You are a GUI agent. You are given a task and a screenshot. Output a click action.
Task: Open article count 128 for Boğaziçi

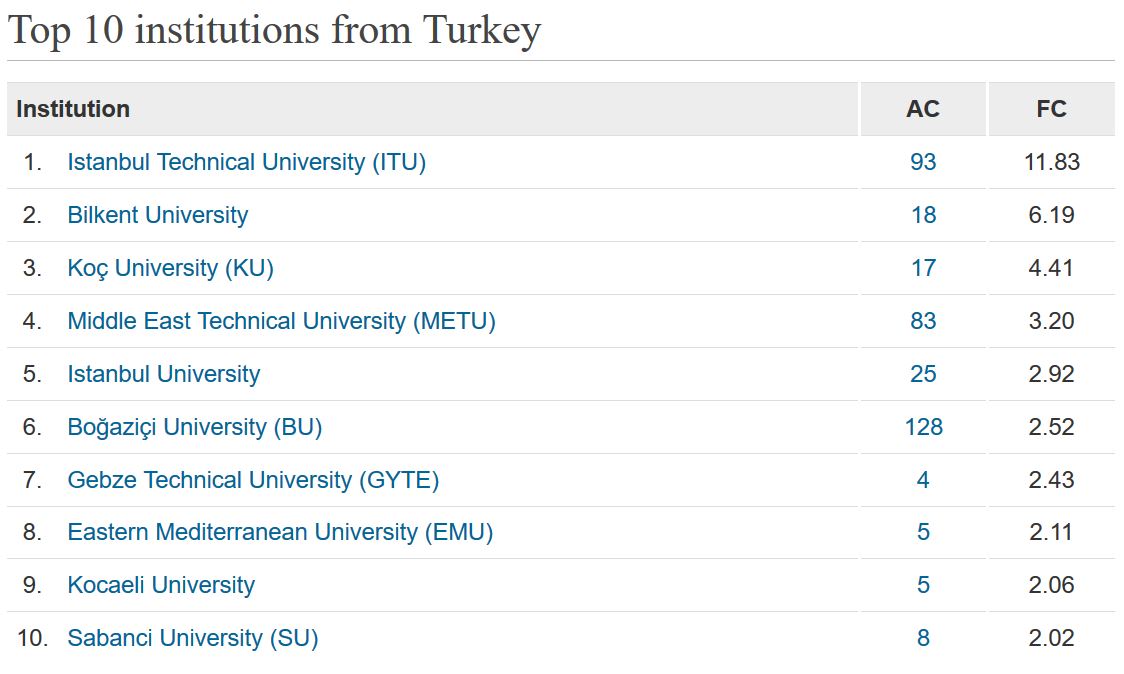pyautogui.click(x=923, y=427)
